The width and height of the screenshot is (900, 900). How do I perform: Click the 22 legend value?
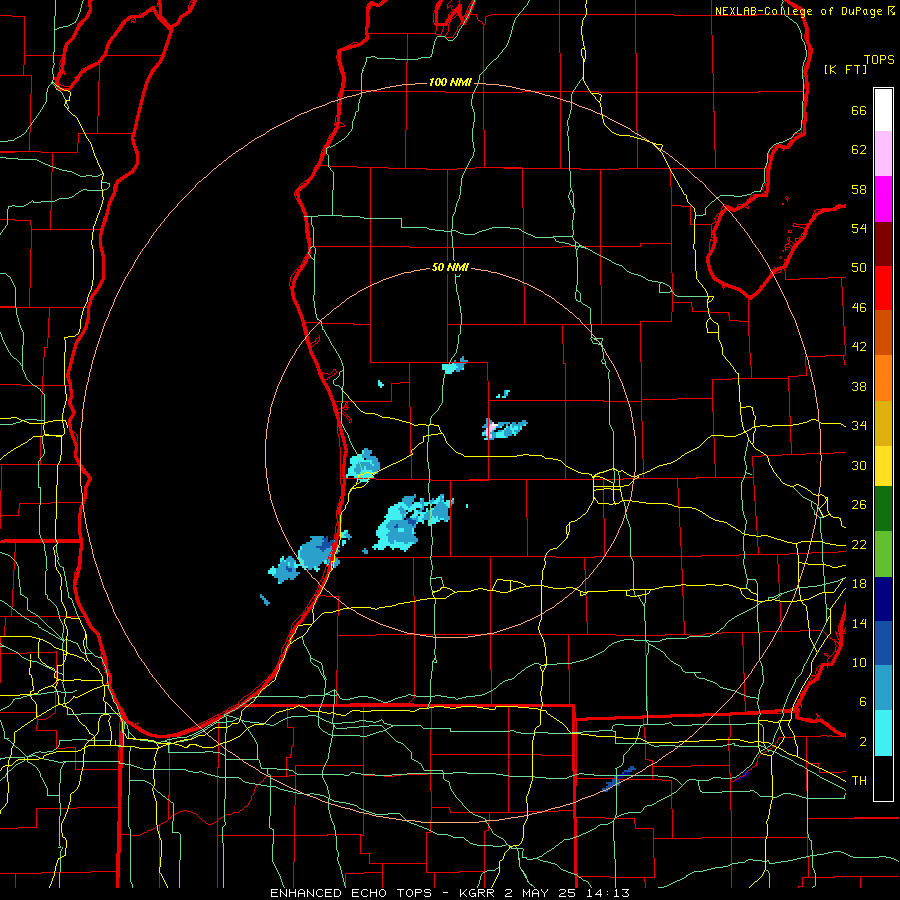click(859, 545)
